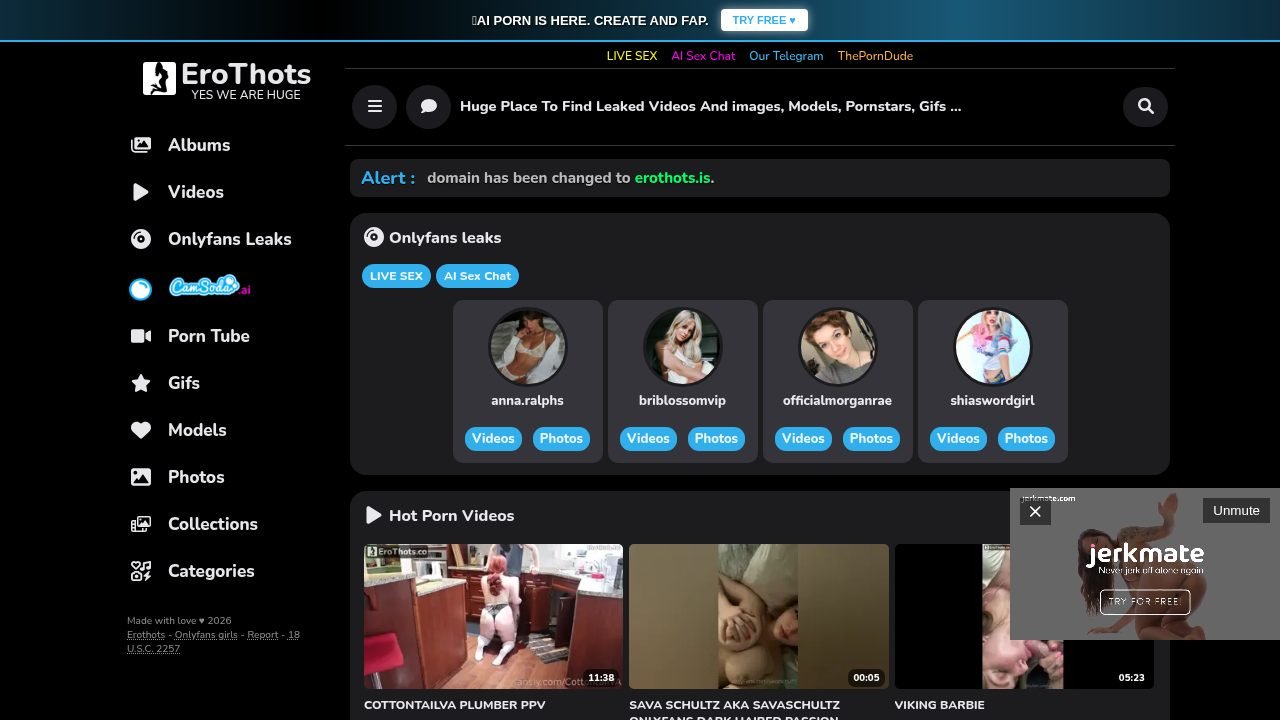The width and height of the screenshot is (1280, 720).
Task: Select the Porn Tube camera icon
Action: (141, 336)
